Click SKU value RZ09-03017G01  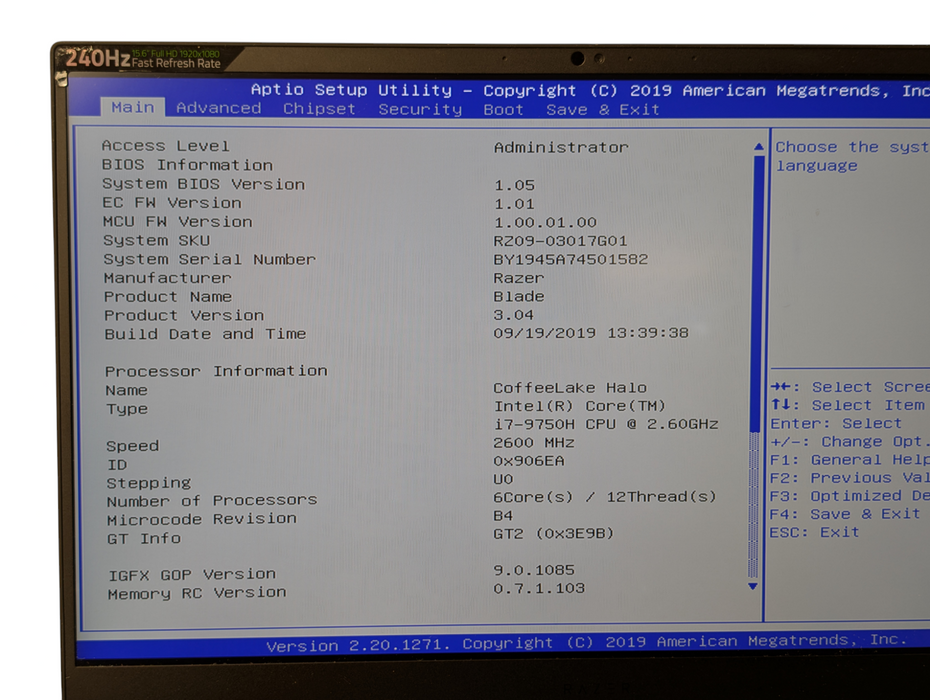560,241
